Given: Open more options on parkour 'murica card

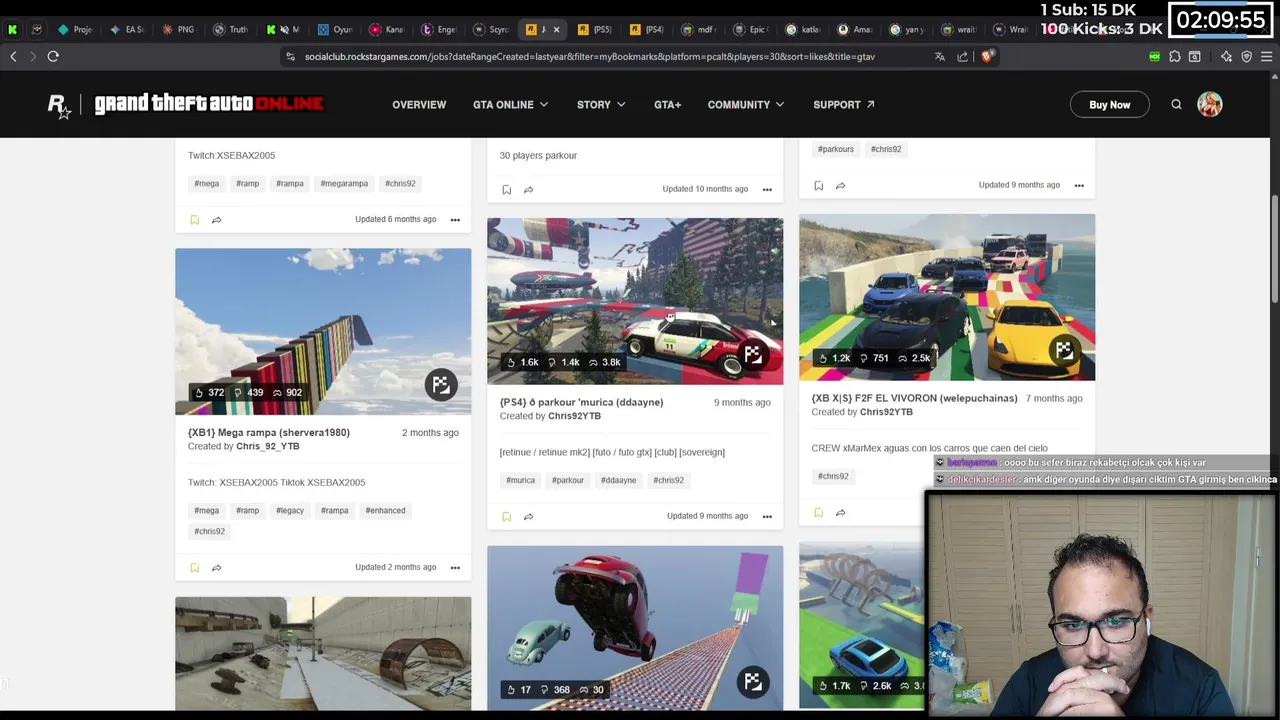Looking at the screenshot, I should [767, 517].
